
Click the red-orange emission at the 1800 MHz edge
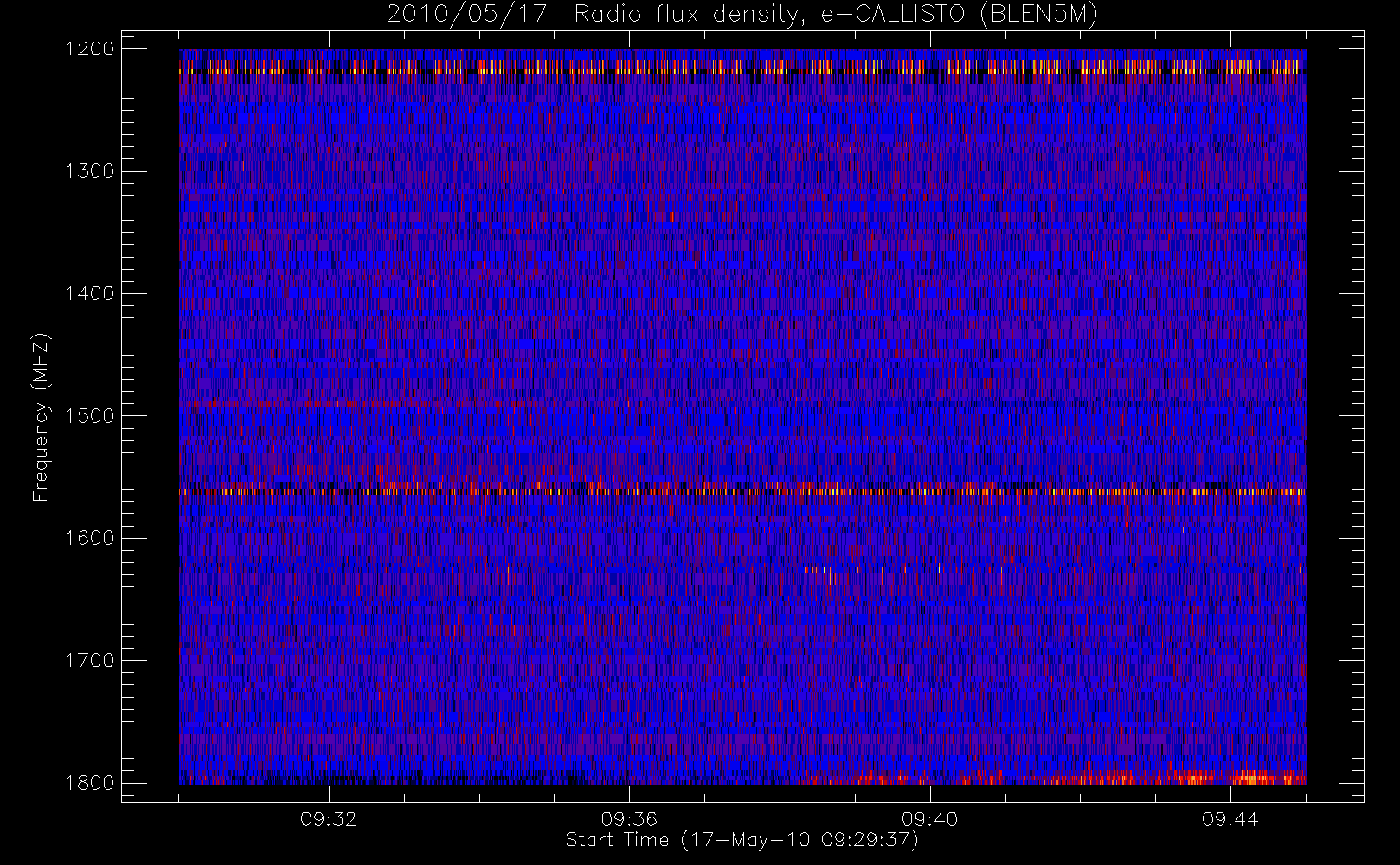click(1056, 778)
